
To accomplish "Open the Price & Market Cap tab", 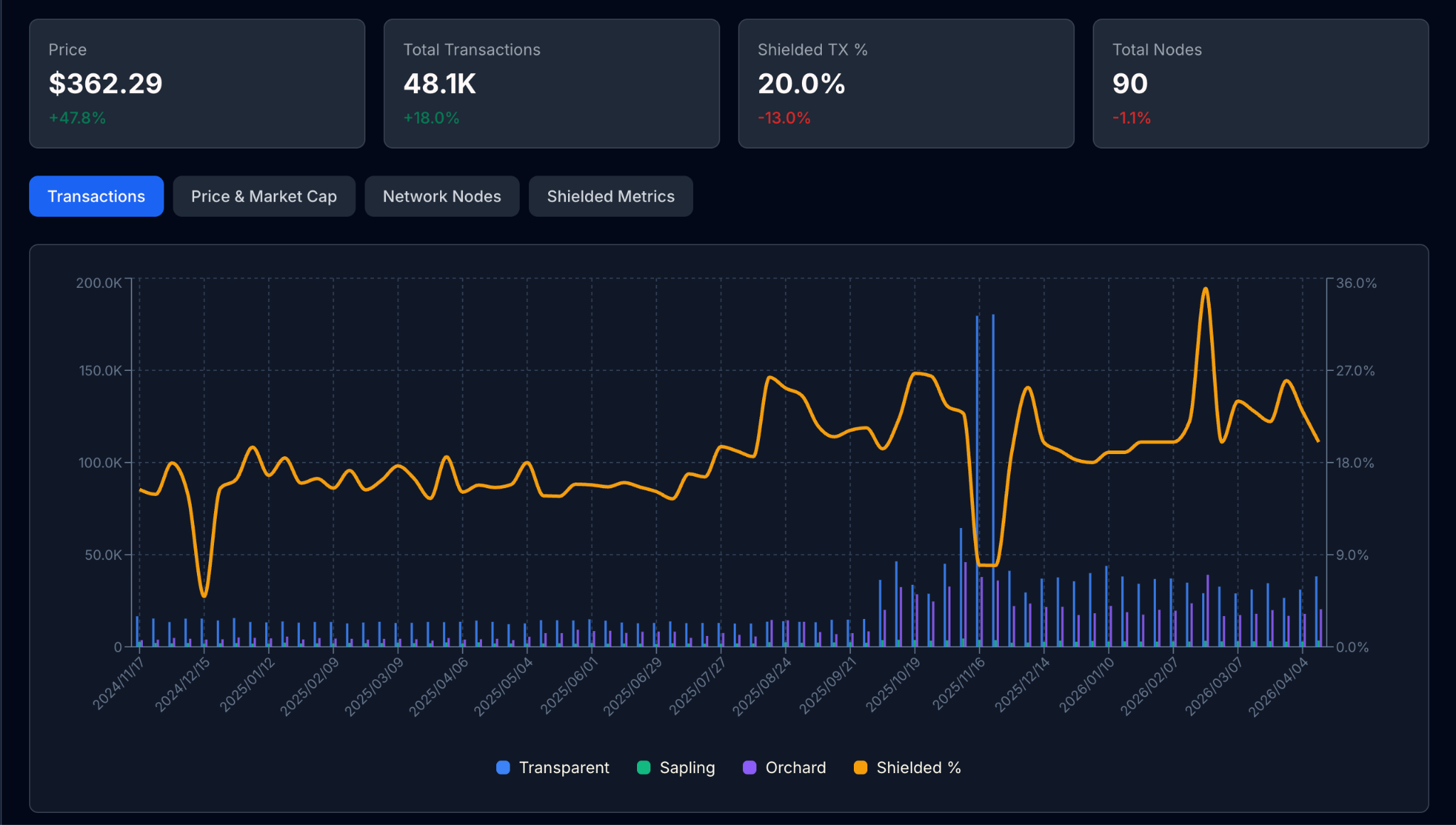I will click(264, 196).
